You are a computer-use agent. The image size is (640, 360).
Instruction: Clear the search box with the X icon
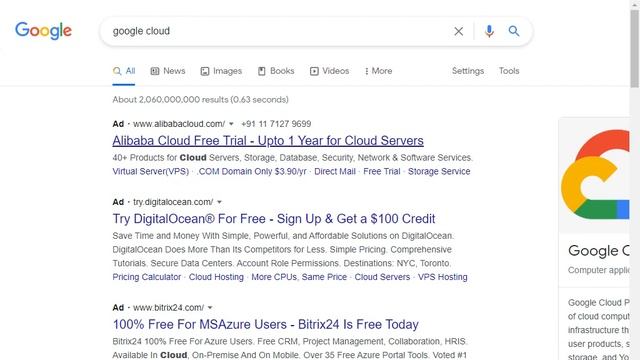pos(458,31)
